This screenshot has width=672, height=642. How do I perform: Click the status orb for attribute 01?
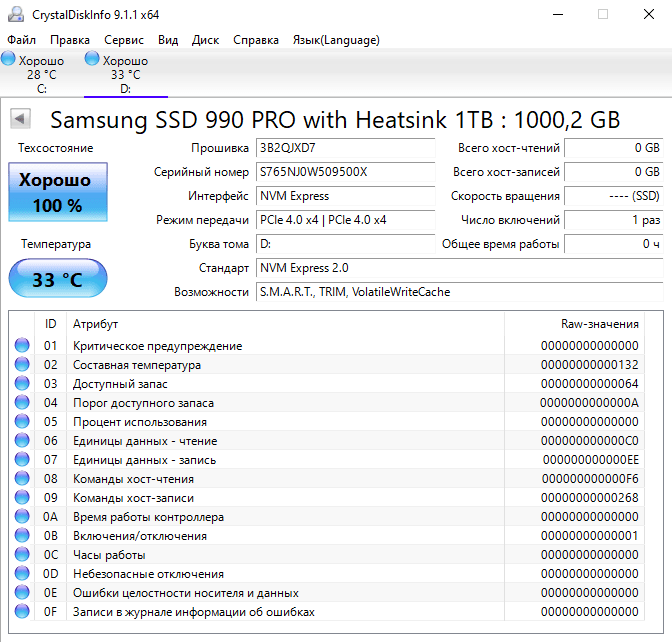22,345
